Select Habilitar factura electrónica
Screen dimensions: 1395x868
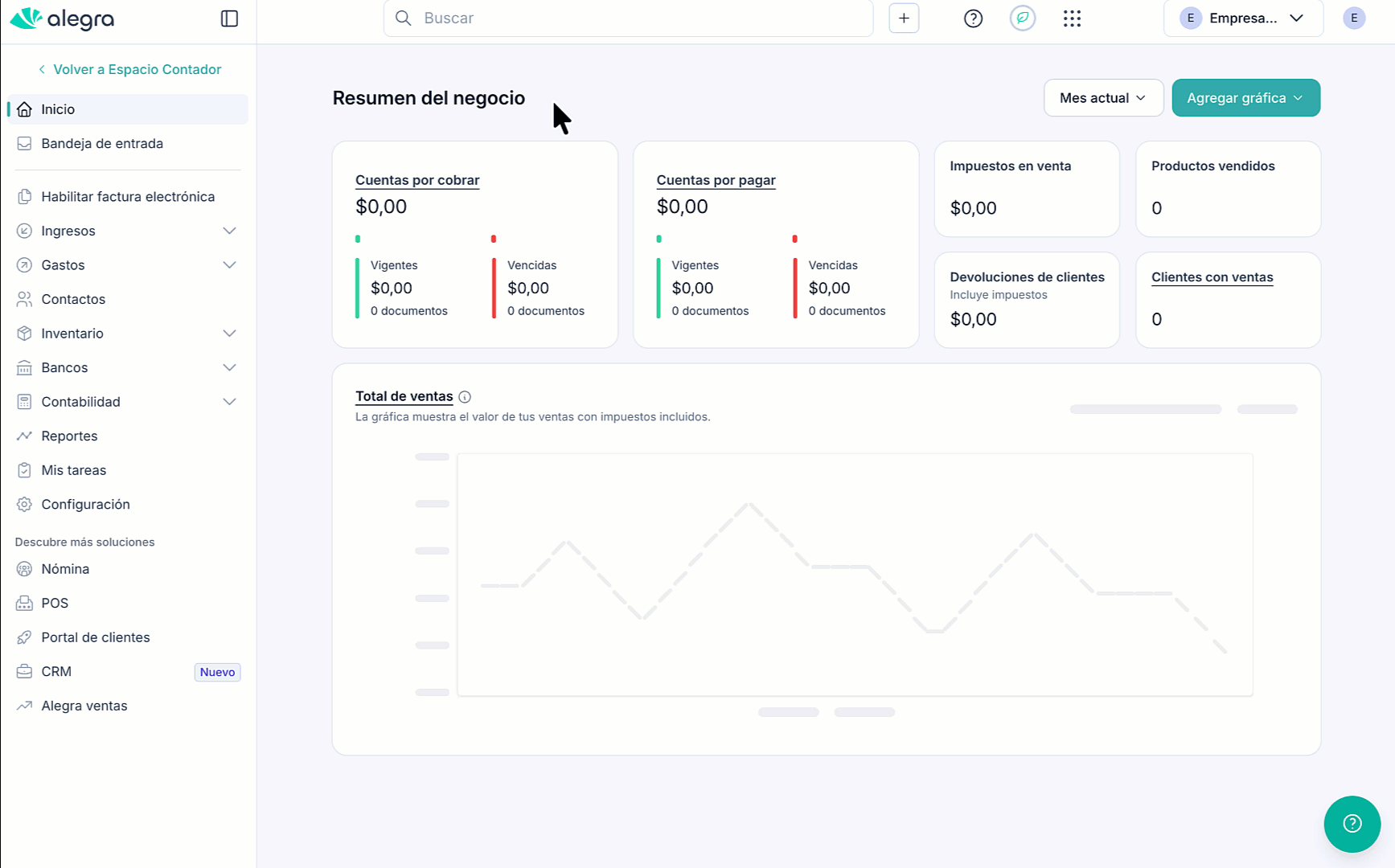coord(129,197)
